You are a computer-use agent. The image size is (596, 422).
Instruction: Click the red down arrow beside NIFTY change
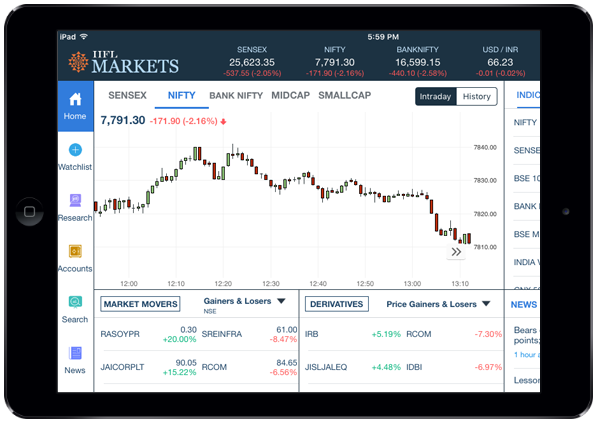tap(224, 122)
